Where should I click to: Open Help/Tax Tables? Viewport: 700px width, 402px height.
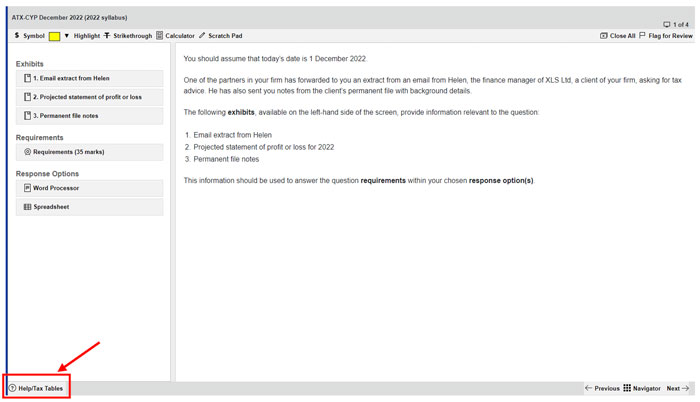(x=36, y=388)
